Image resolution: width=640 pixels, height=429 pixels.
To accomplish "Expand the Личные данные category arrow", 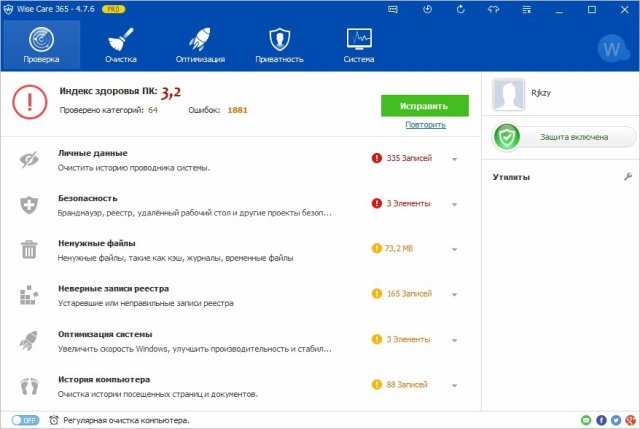I will pyautogui.click(x=454, y=159).
